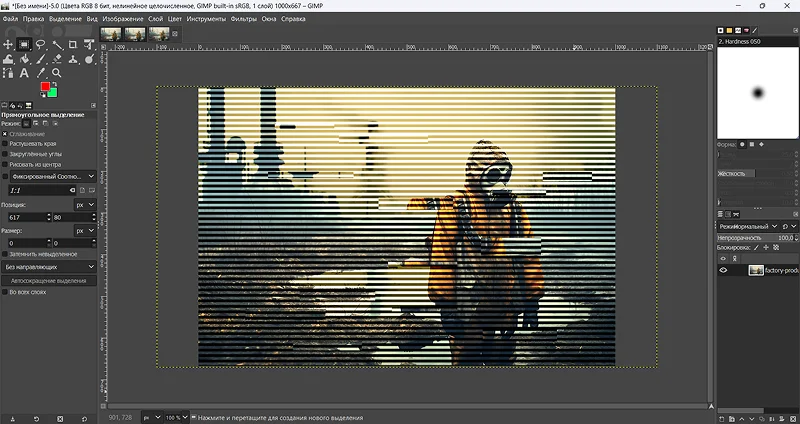Select circle brush shape under Форма

click(x=742, y=144)
